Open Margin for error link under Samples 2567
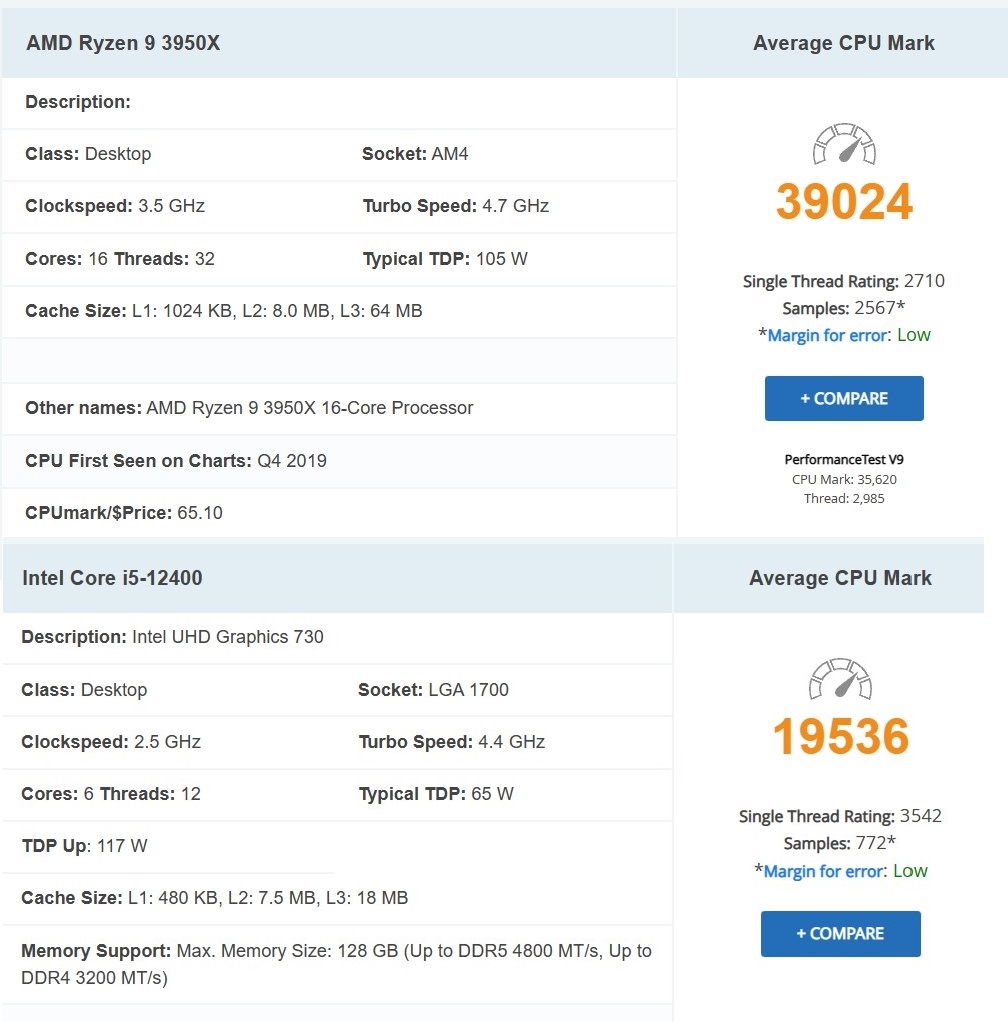The height and width of the screenshot is (1022, 1008). [x=827, y=336]
